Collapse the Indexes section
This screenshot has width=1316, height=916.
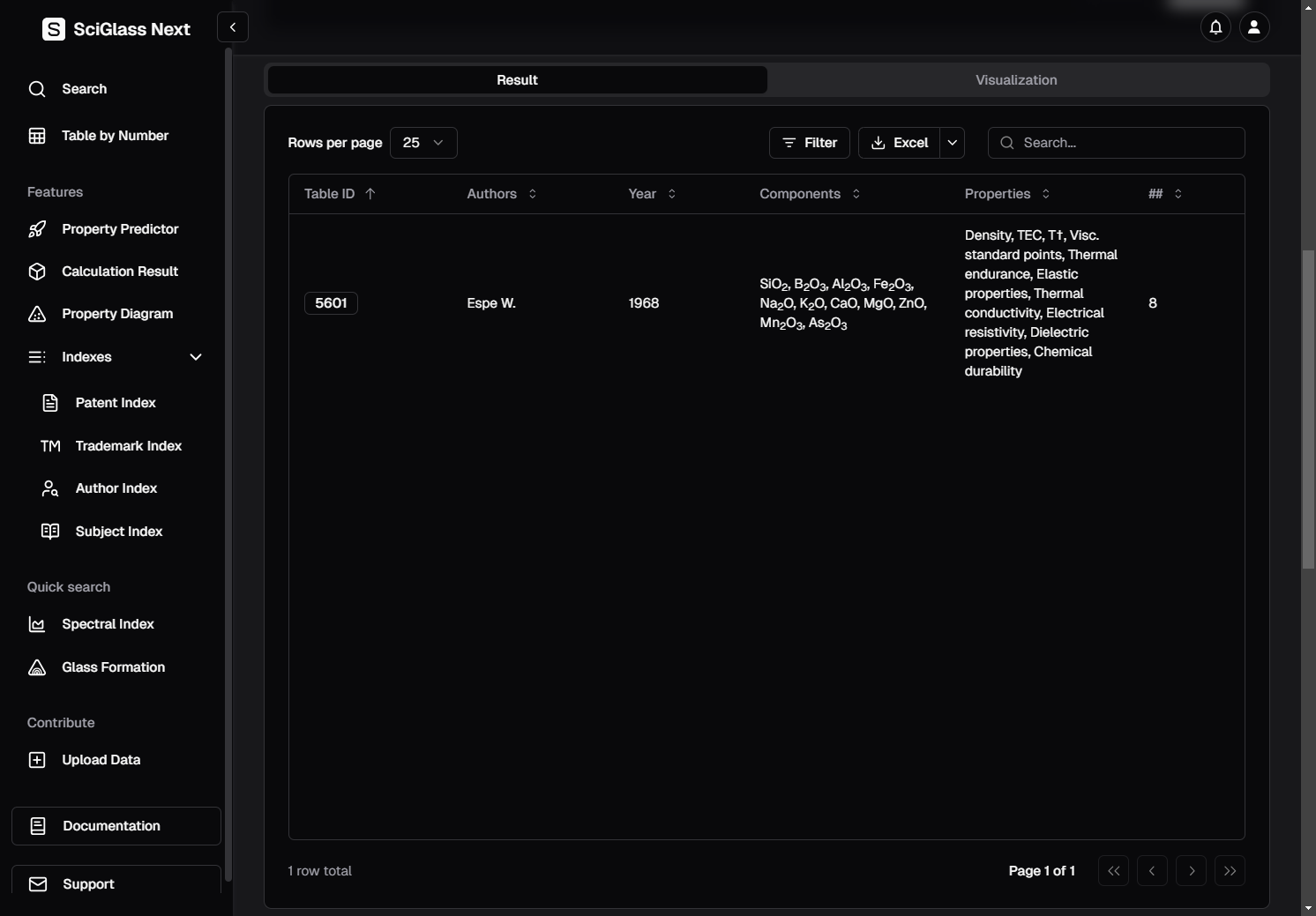(x=196, y=357)
